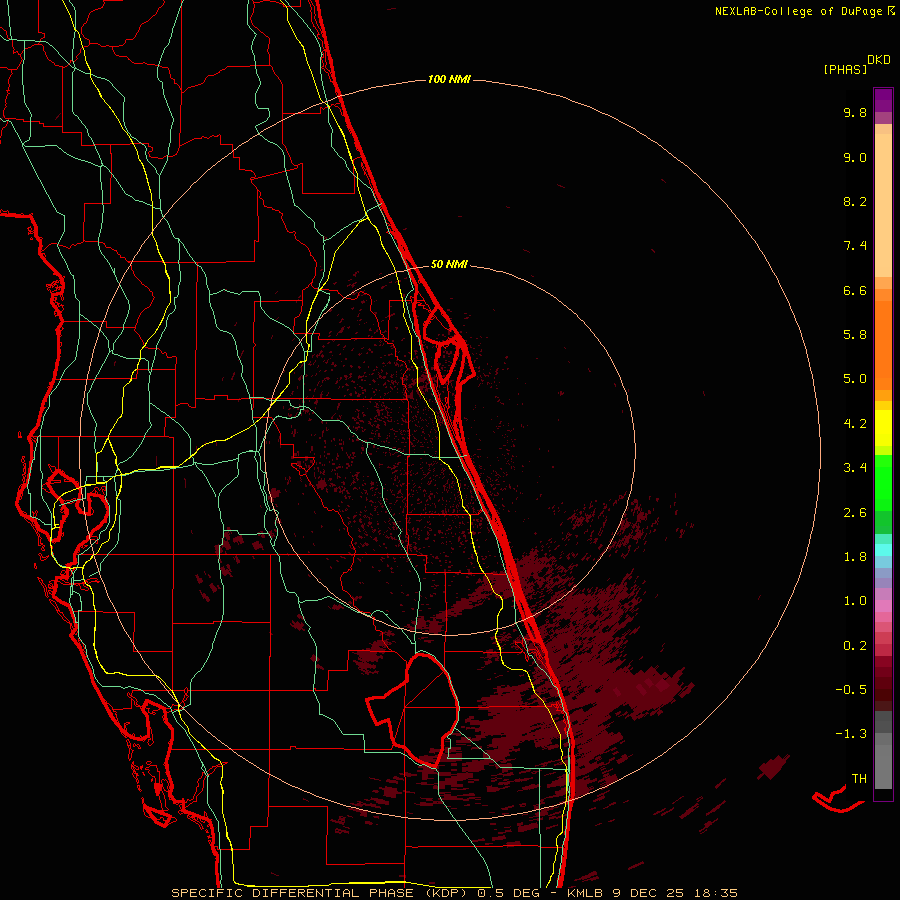This screenshot has width=900, height=900.
Task: Click the 3.4 value on the color scale
Action: (x=855, y=468)
